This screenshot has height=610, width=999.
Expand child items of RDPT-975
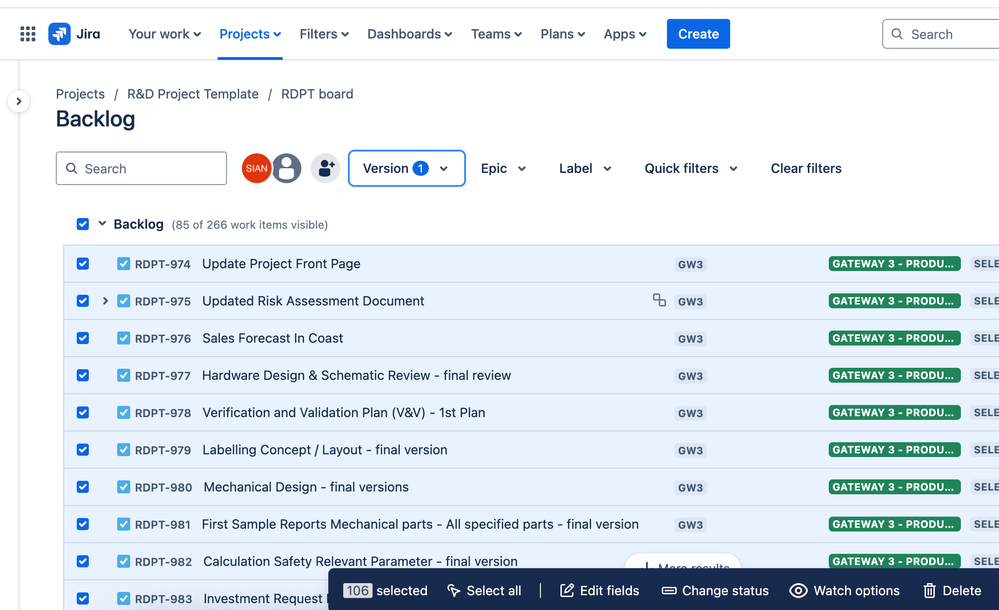coord(105,301)
